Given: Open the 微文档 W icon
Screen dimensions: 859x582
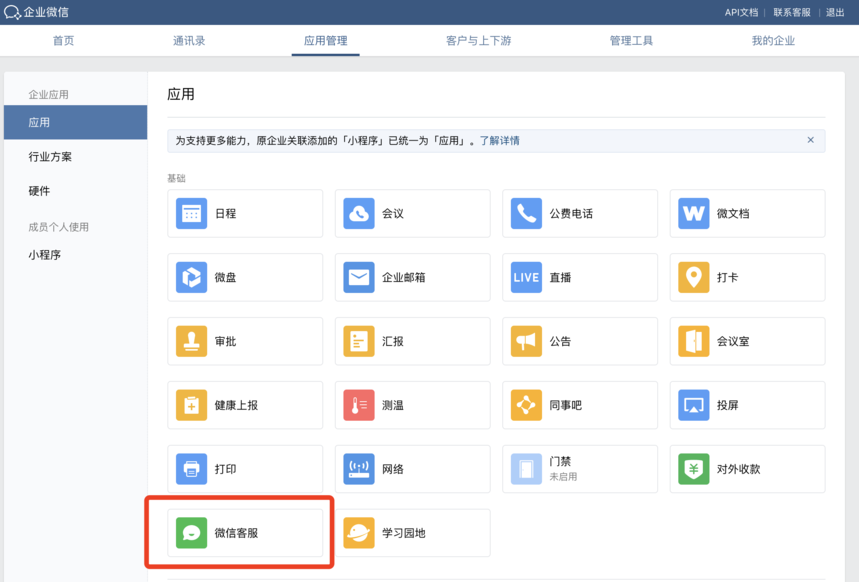Looking at the screenshot, I should point(694,213).
